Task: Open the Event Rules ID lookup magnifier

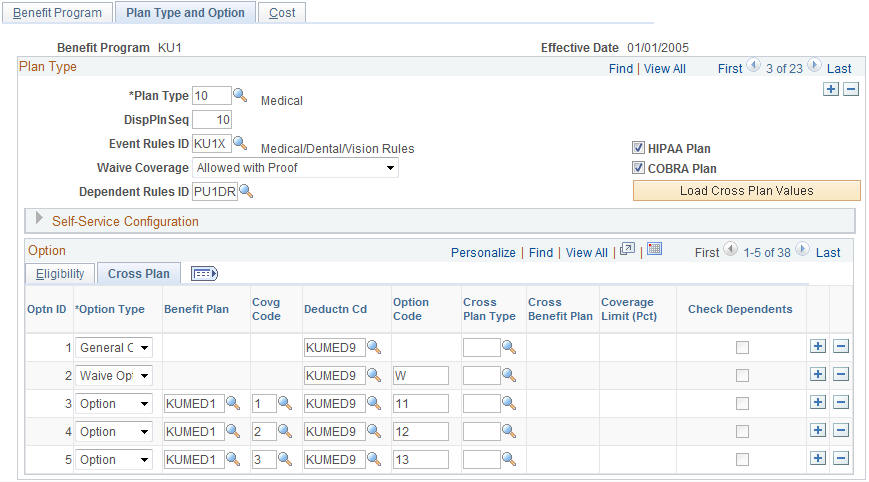Action: [x=240, y=143]
